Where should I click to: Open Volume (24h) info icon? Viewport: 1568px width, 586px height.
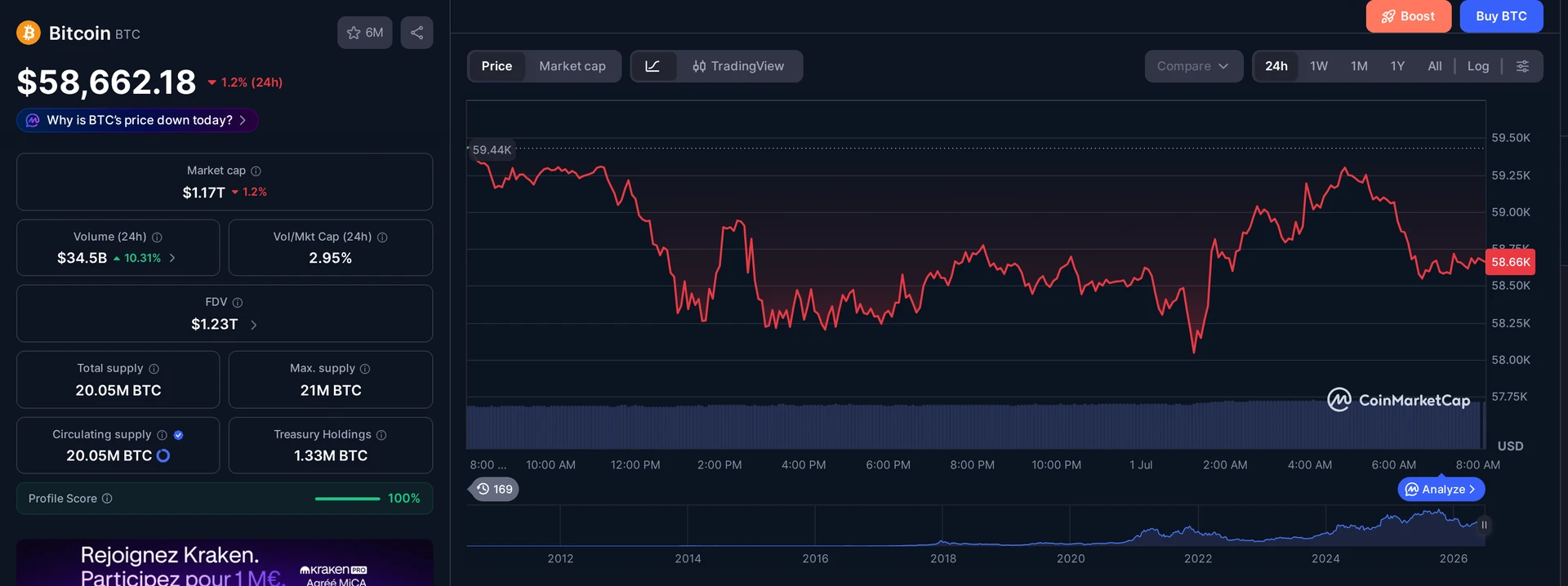click(157, 237)
